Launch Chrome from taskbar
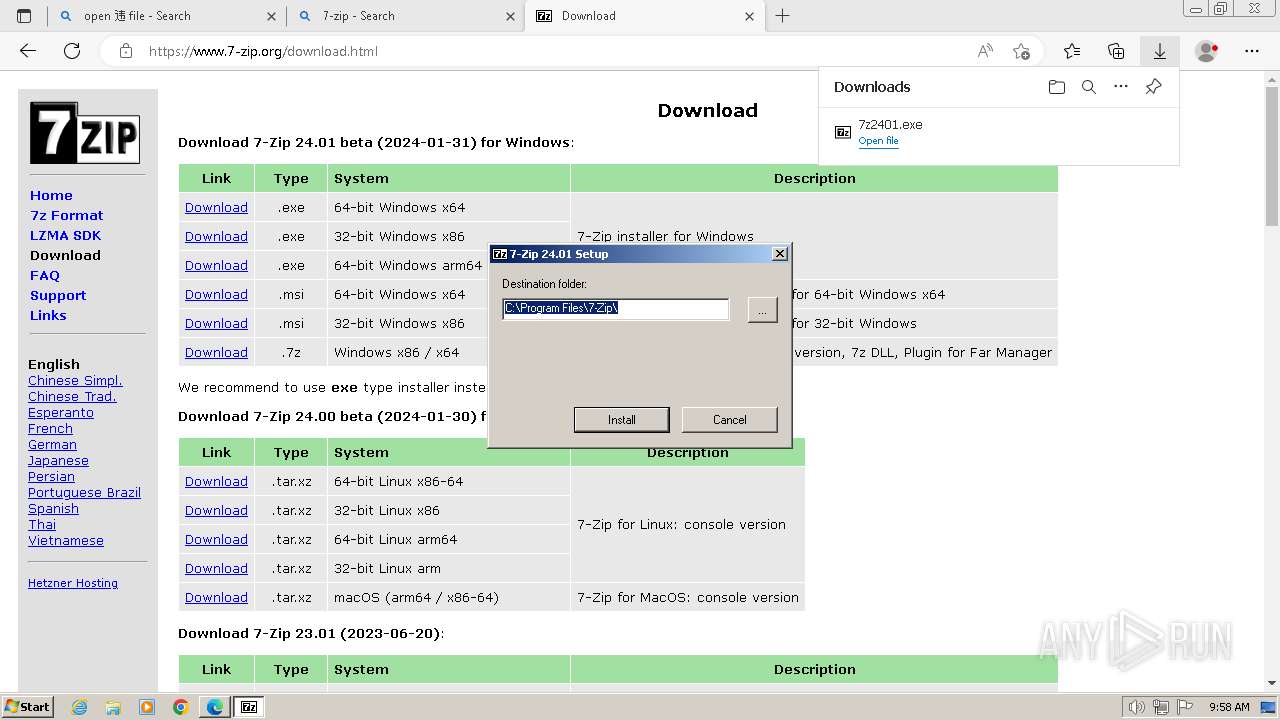This screenshot has height=720, width=1280. click(181, 707)
